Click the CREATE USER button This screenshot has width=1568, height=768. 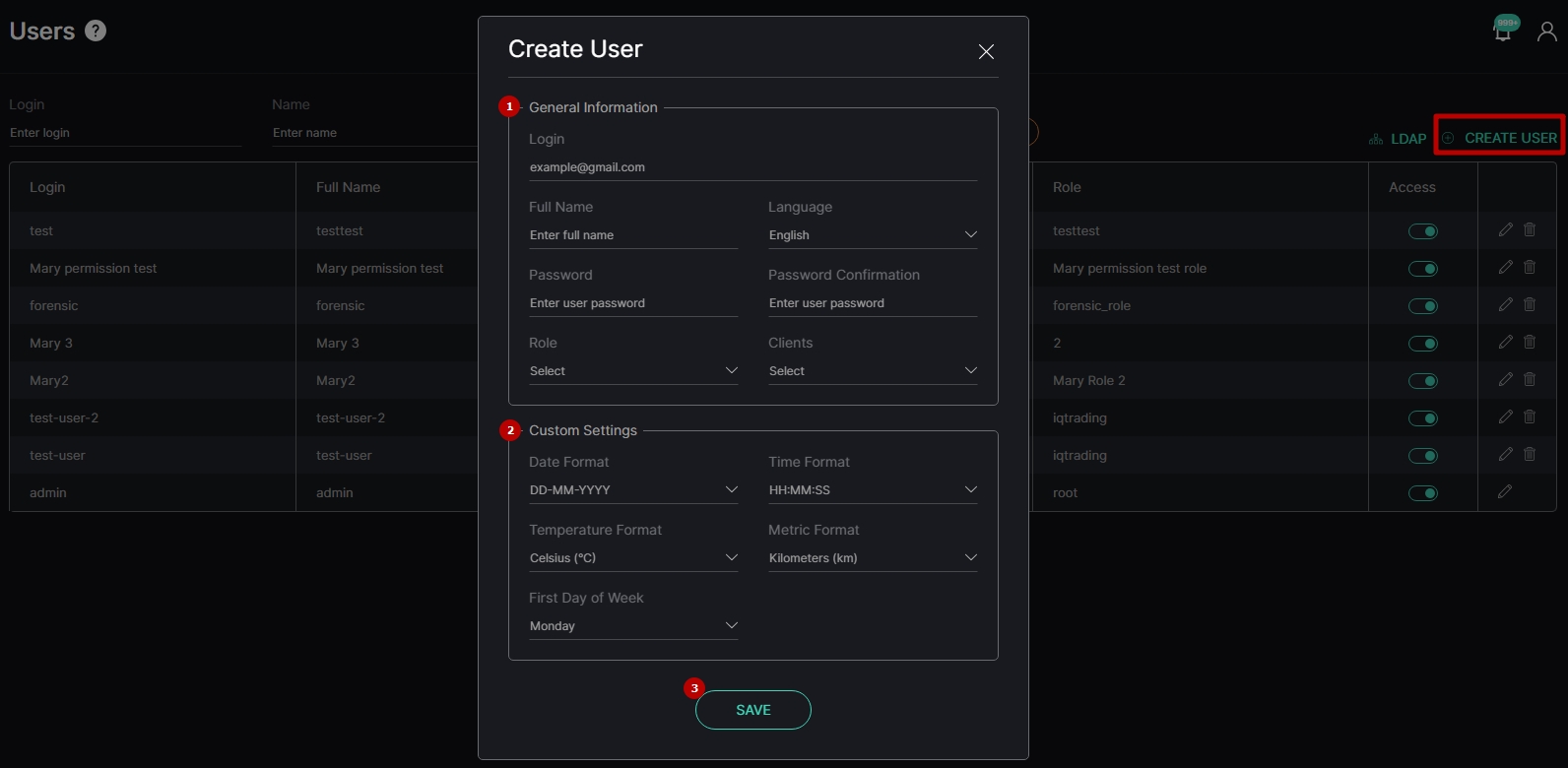click(1500, 138)
